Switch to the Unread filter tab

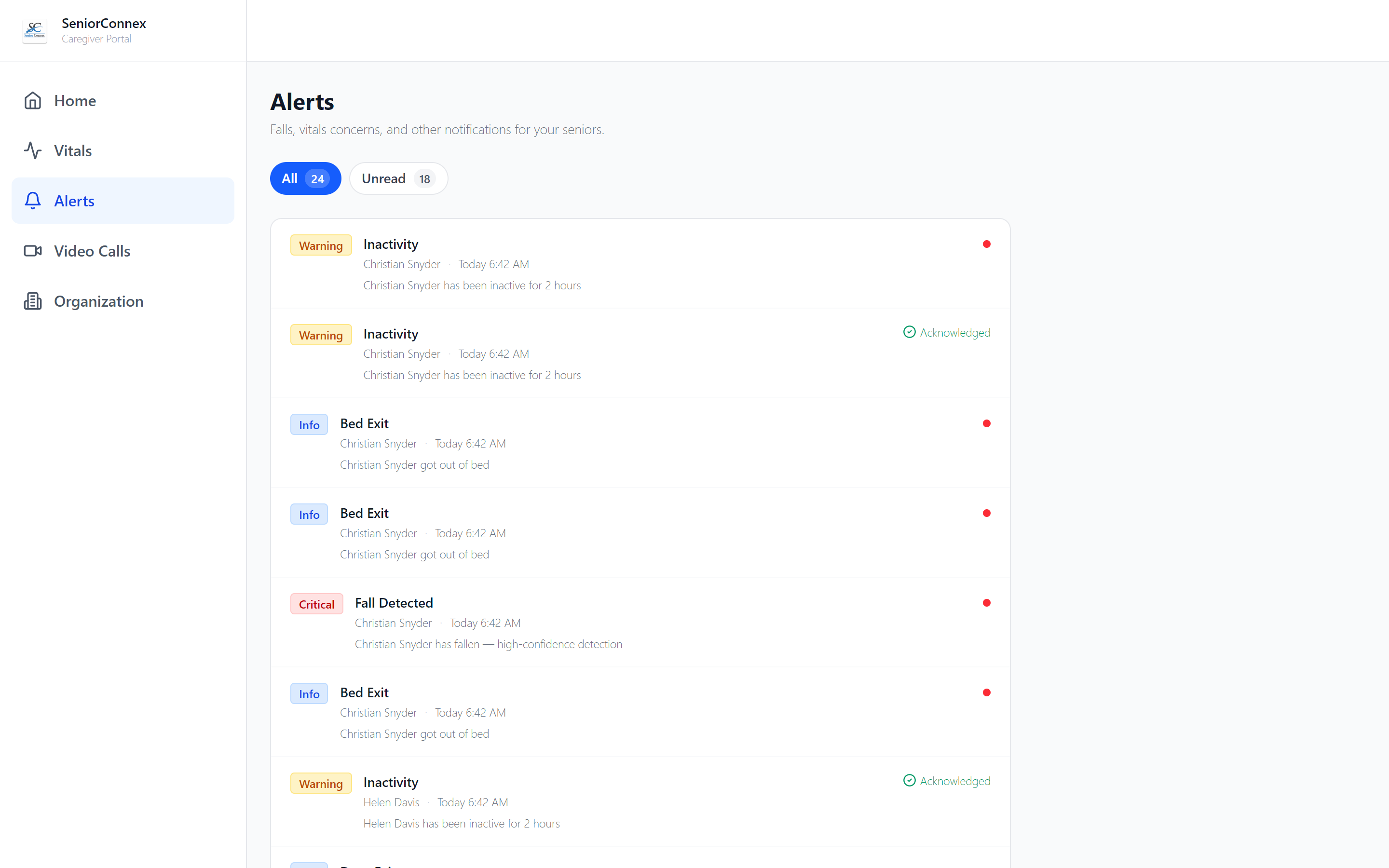(398, 178)
